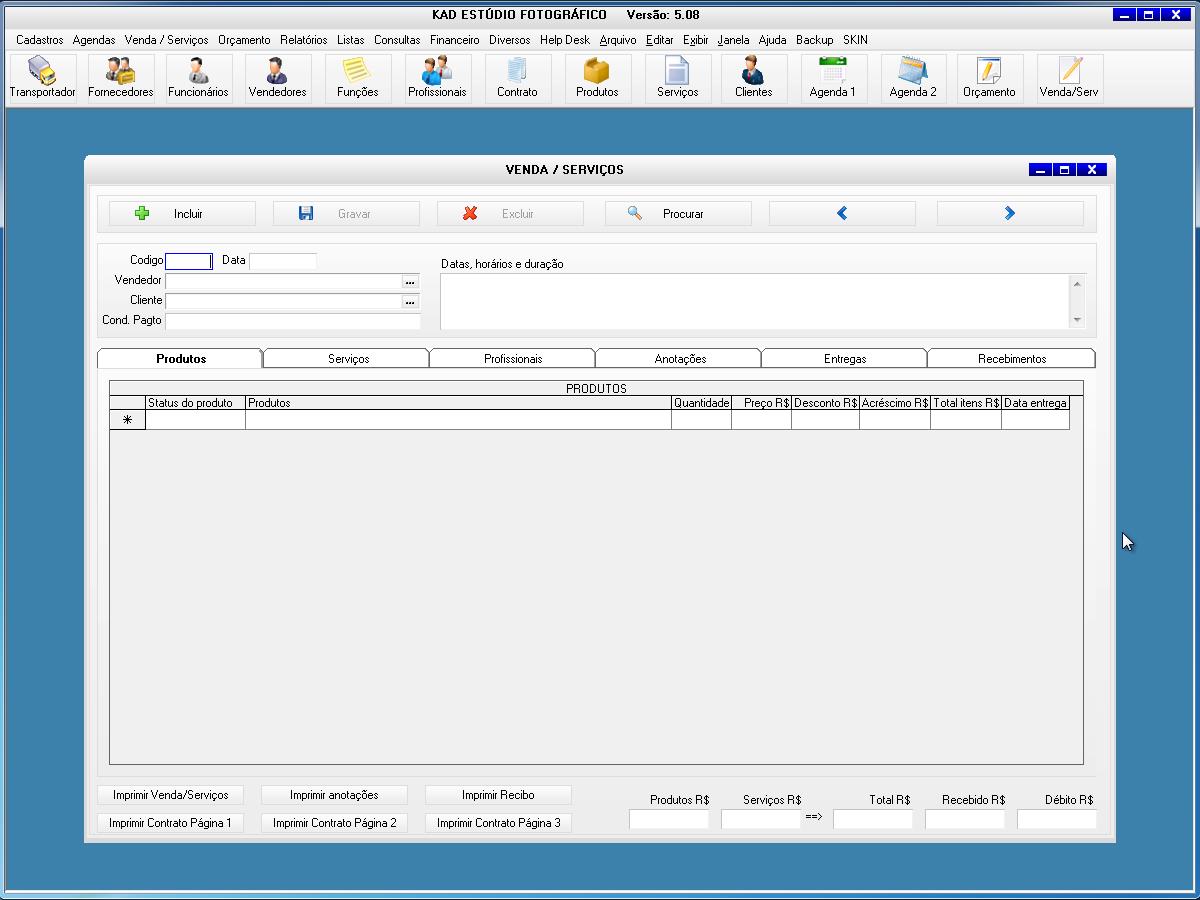Screen dimensions: 1200x900
Task: Click the Imprimir anotações button
Action: [334, 795]
